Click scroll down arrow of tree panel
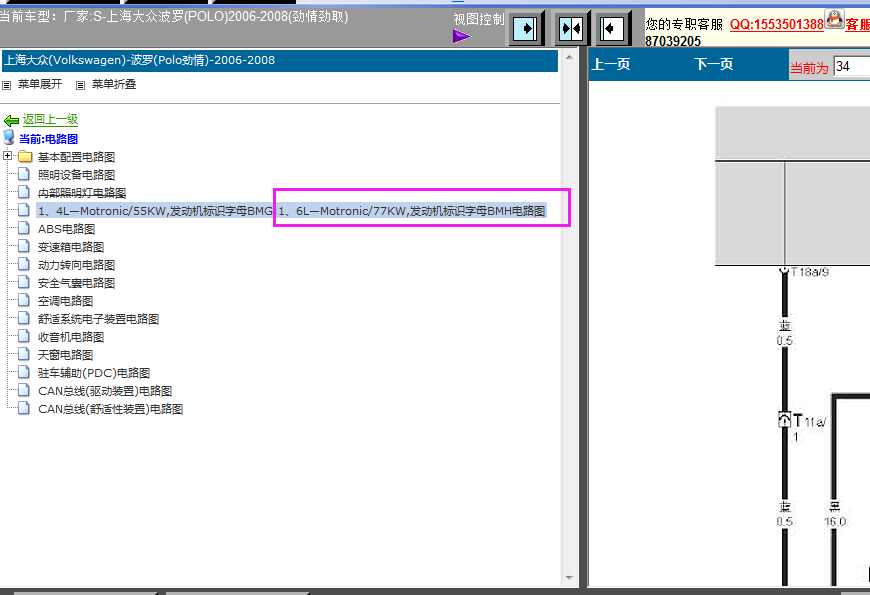 (x=569, y=578)
